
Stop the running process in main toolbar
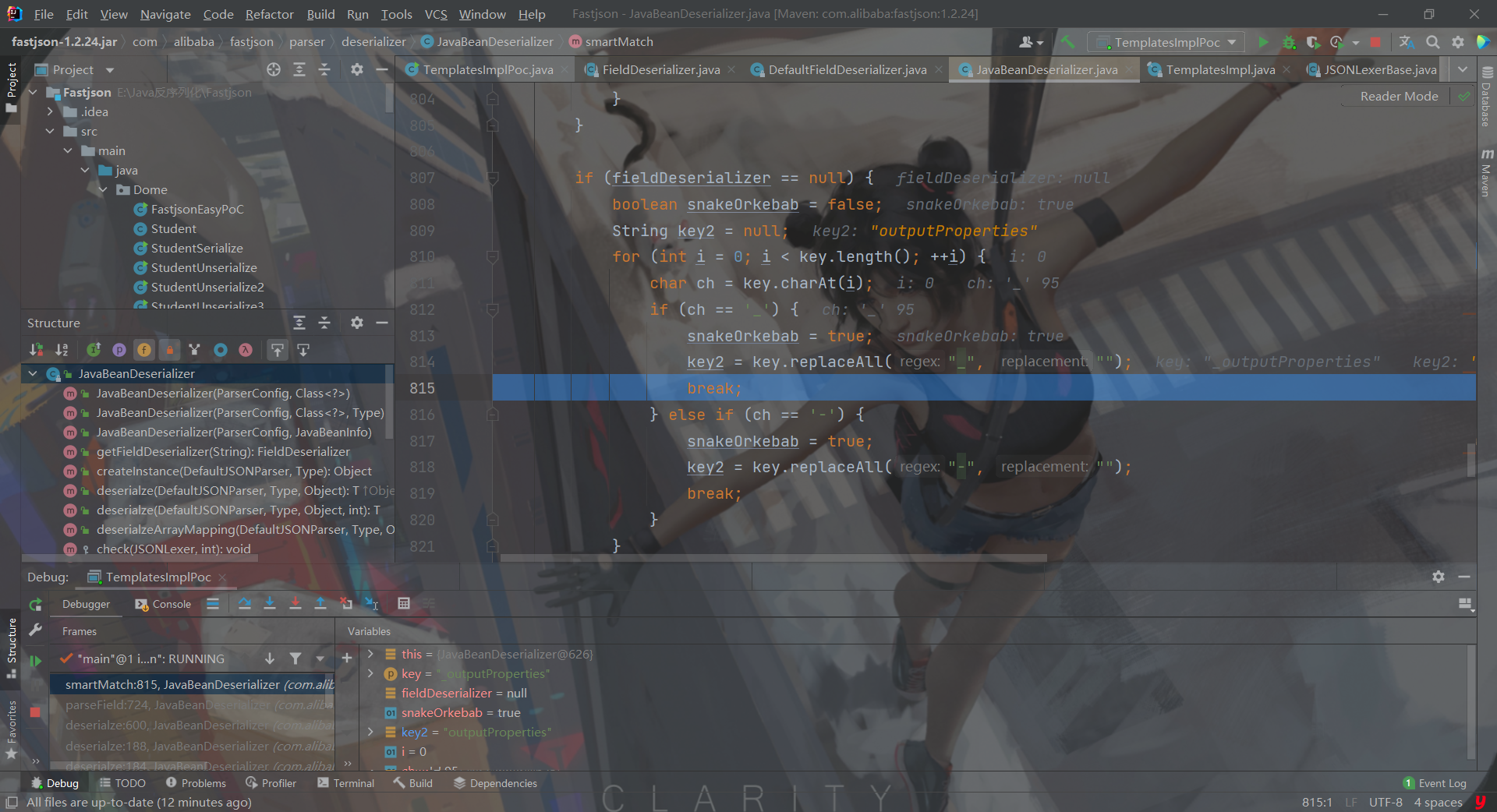click(1375, 42)
